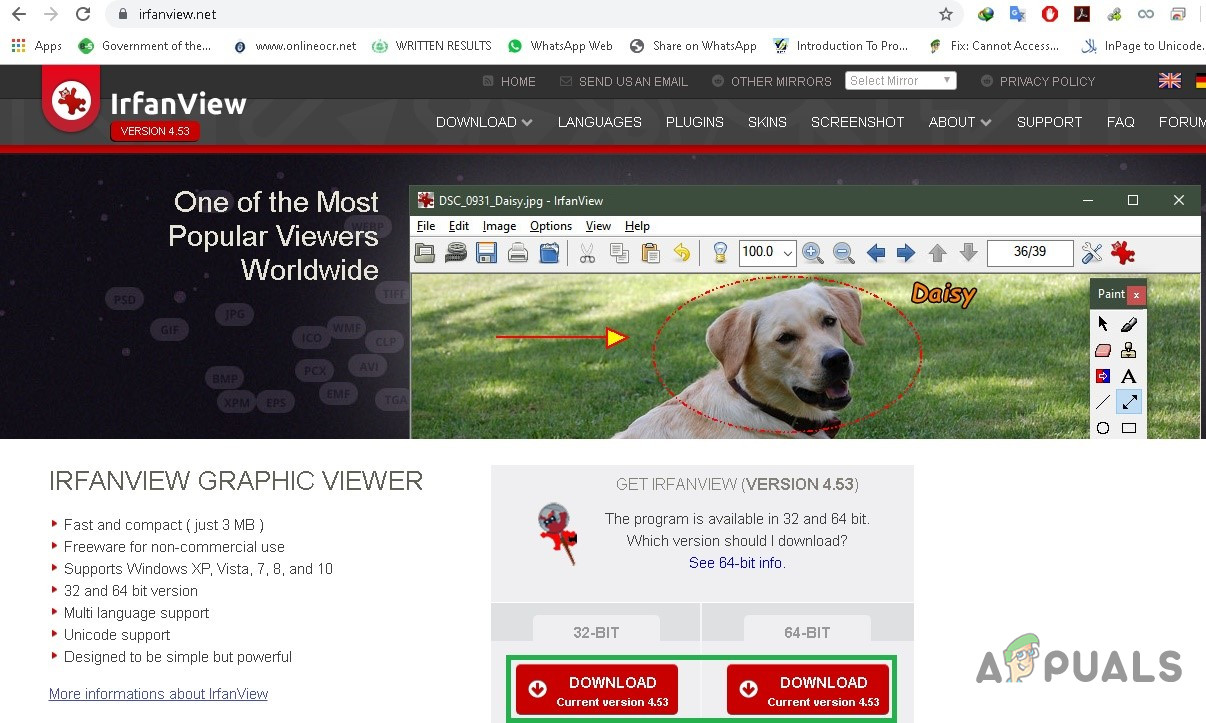Screen dimensions: 1206x723
Task: Click the Properties wrench toolbar icon
Action: tap(1091, 253)
